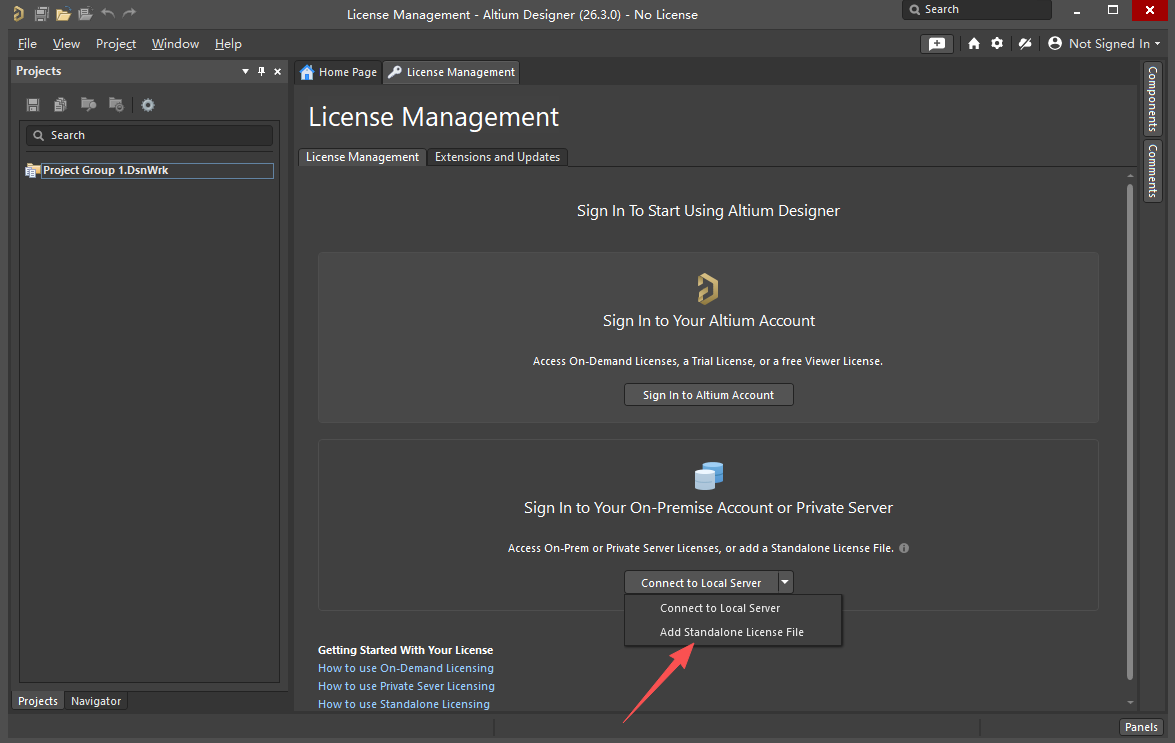Open the Comments side panel
This screenshot has width=1175, height=743.
[x=1153, y=170]
